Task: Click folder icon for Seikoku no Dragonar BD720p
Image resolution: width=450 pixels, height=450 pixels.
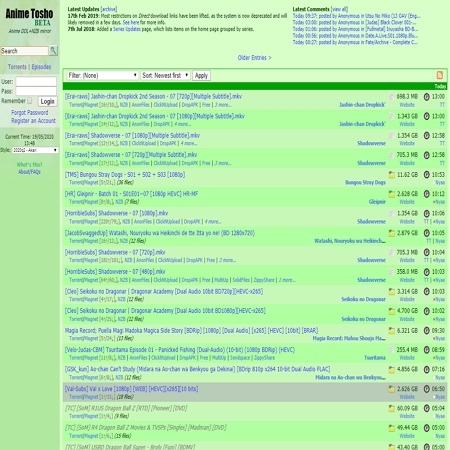Action: (392, 291)
